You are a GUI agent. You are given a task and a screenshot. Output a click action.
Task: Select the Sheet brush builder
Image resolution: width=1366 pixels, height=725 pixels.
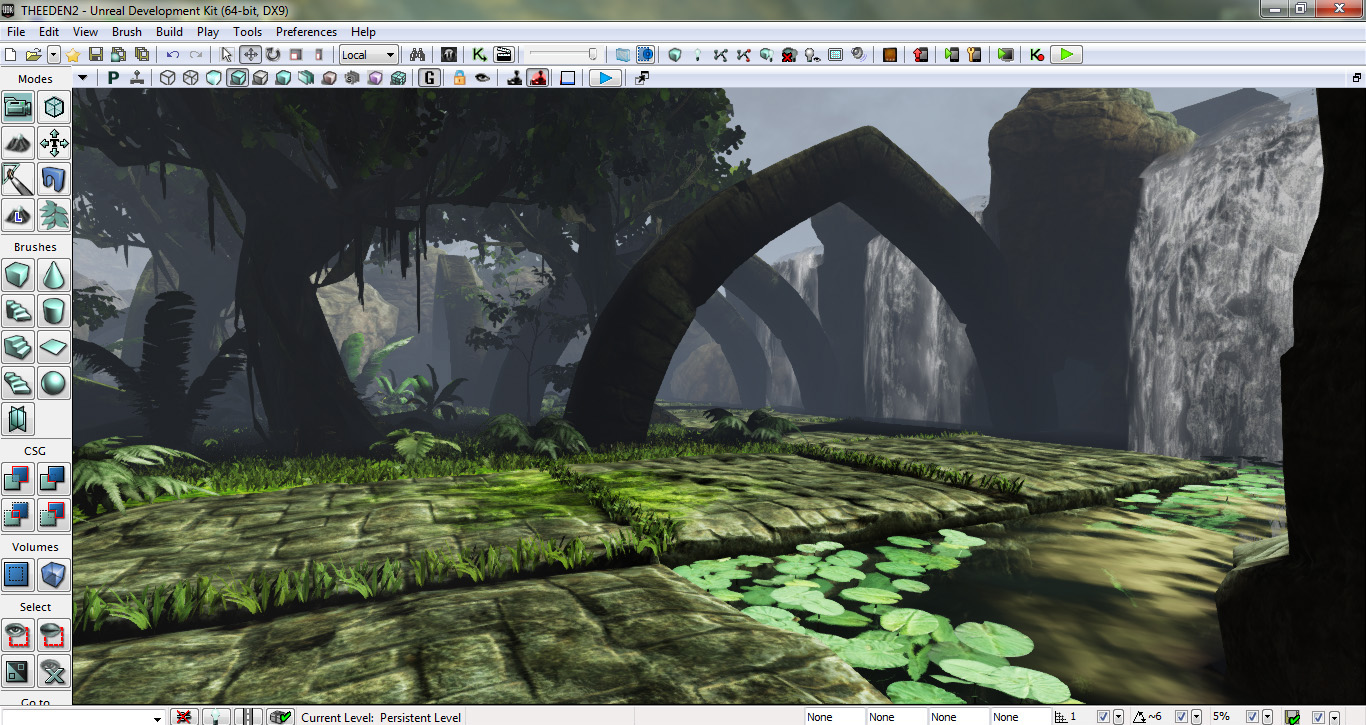54,346
